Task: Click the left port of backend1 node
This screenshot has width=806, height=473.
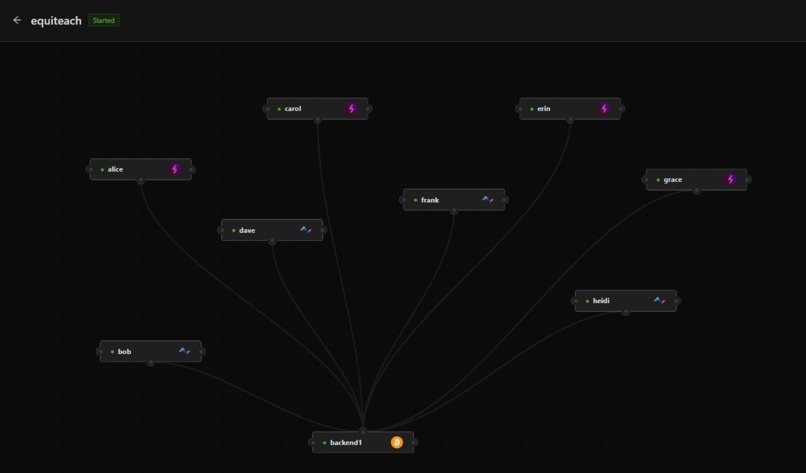Action: pyautogui.click(x=312, y=443)
